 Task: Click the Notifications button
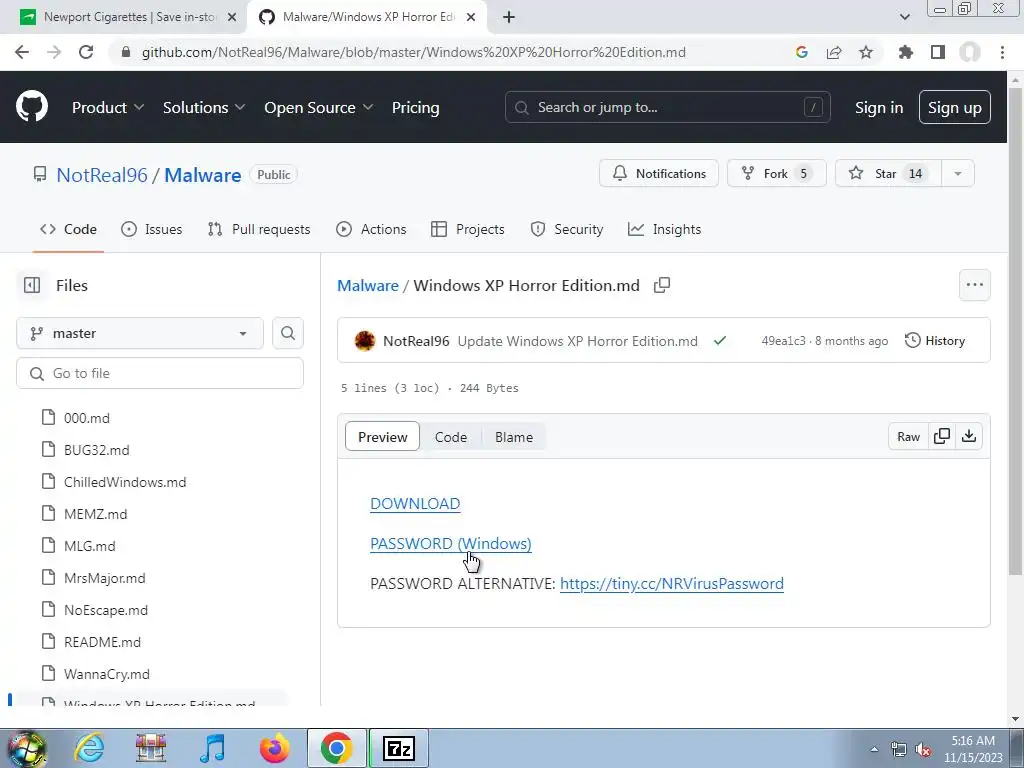658,173
